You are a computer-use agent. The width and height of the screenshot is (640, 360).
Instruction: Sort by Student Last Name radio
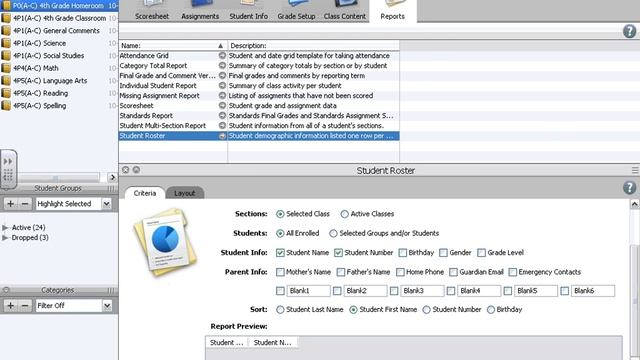click(x=280, y=310)
